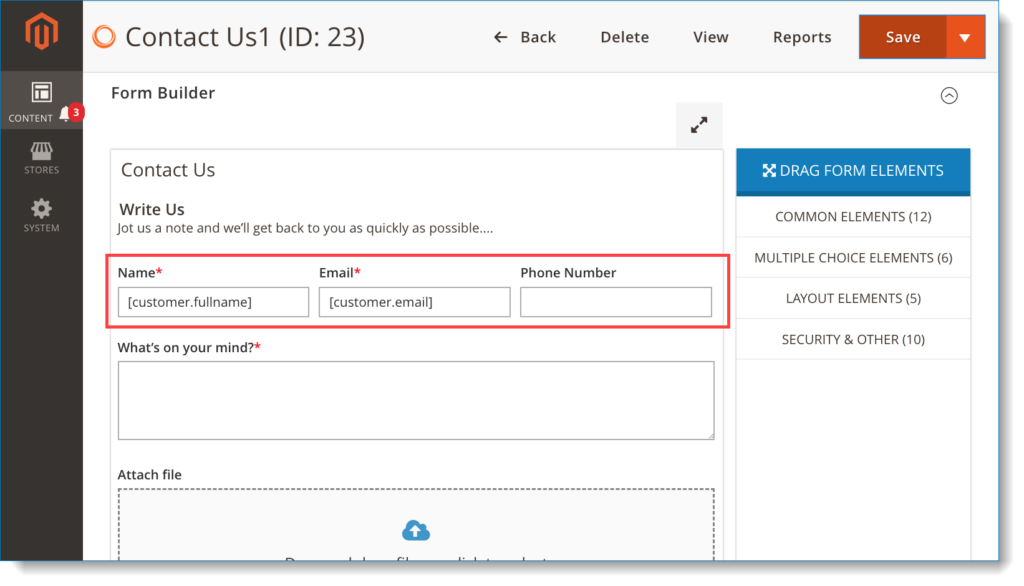Expand the LAYOUT ELEMENTS section

(852, 298)
